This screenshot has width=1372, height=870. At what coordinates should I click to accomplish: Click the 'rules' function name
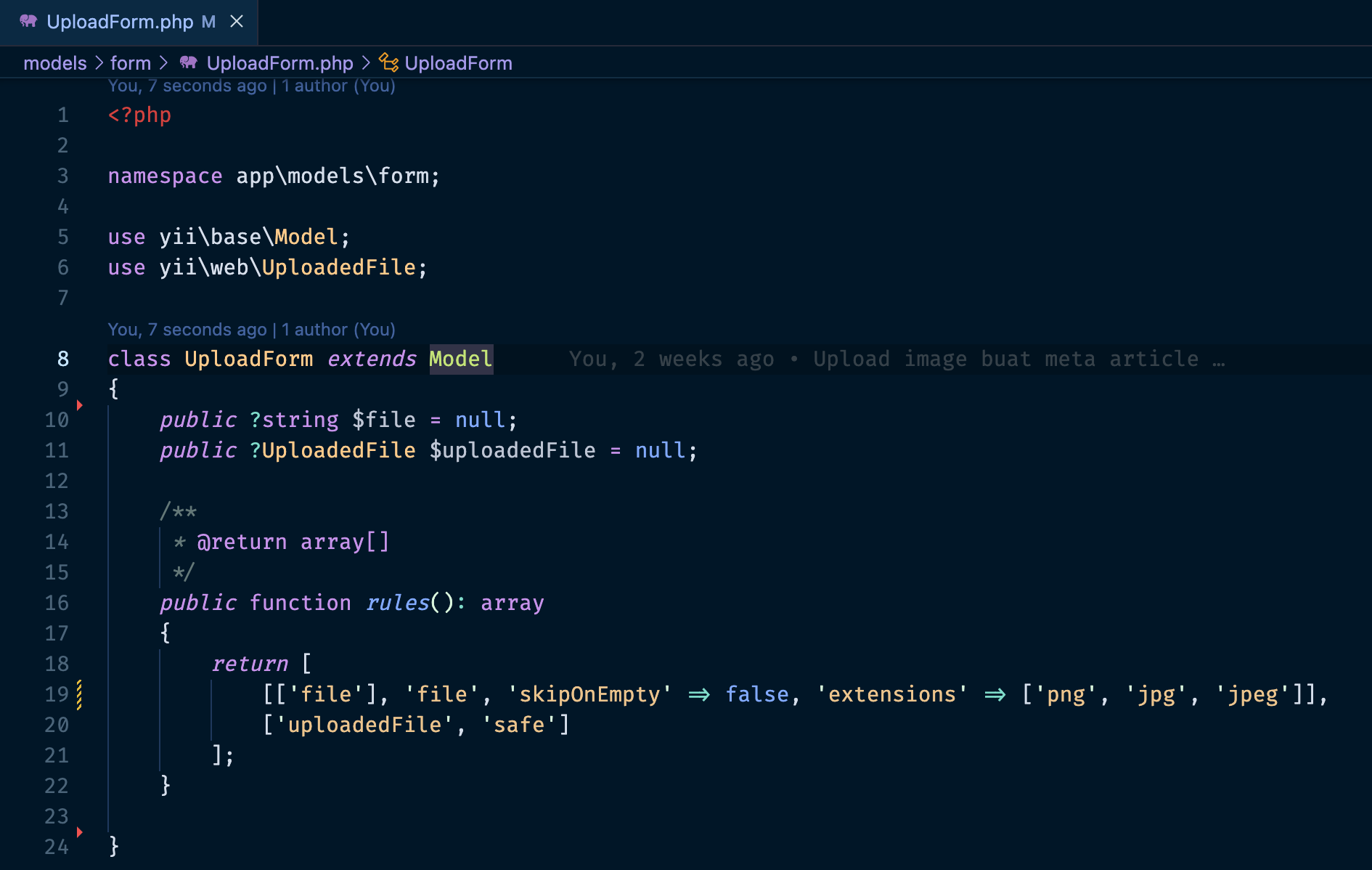[397, 603]
